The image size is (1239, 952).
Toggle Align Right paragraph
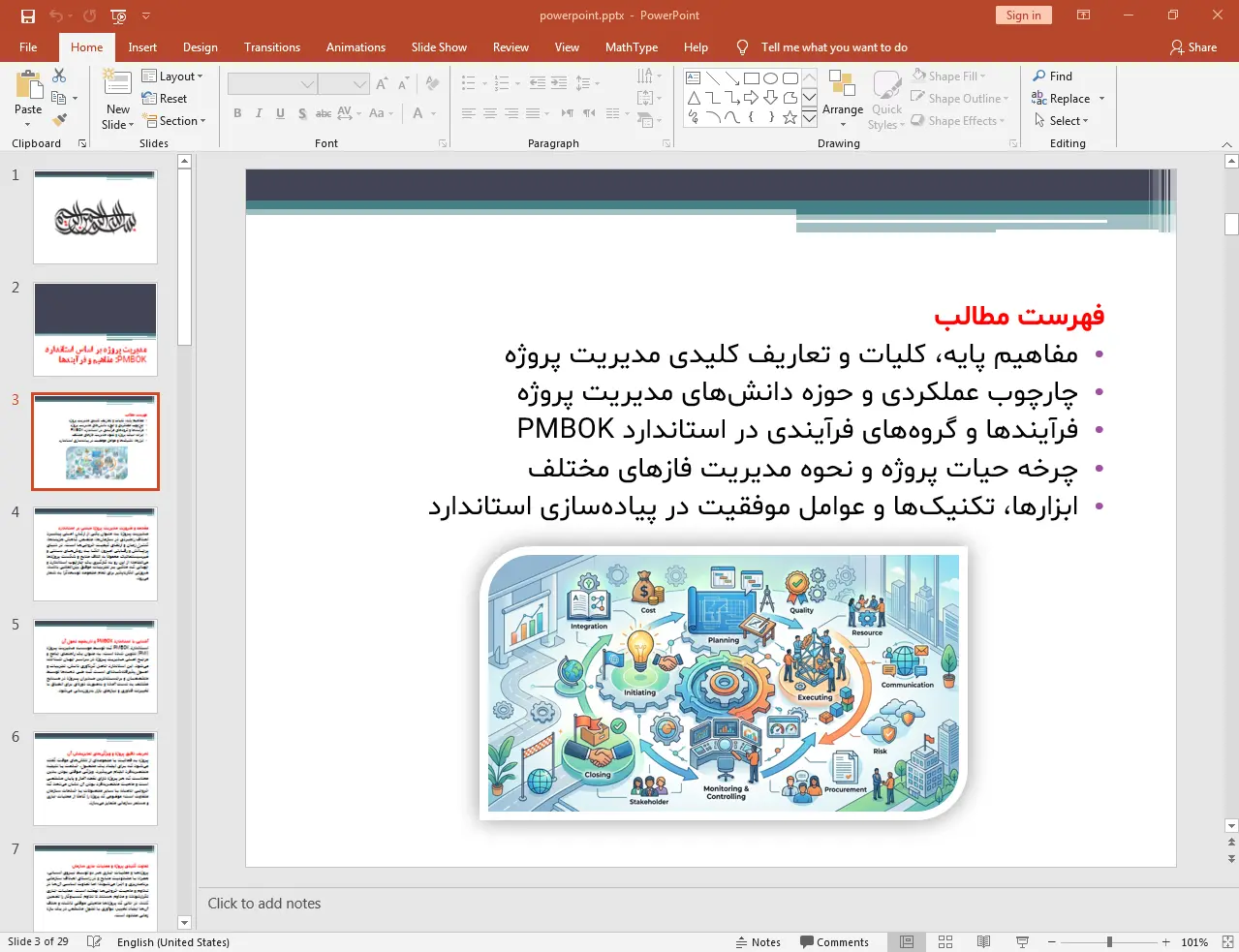click(x=511, y=113)
